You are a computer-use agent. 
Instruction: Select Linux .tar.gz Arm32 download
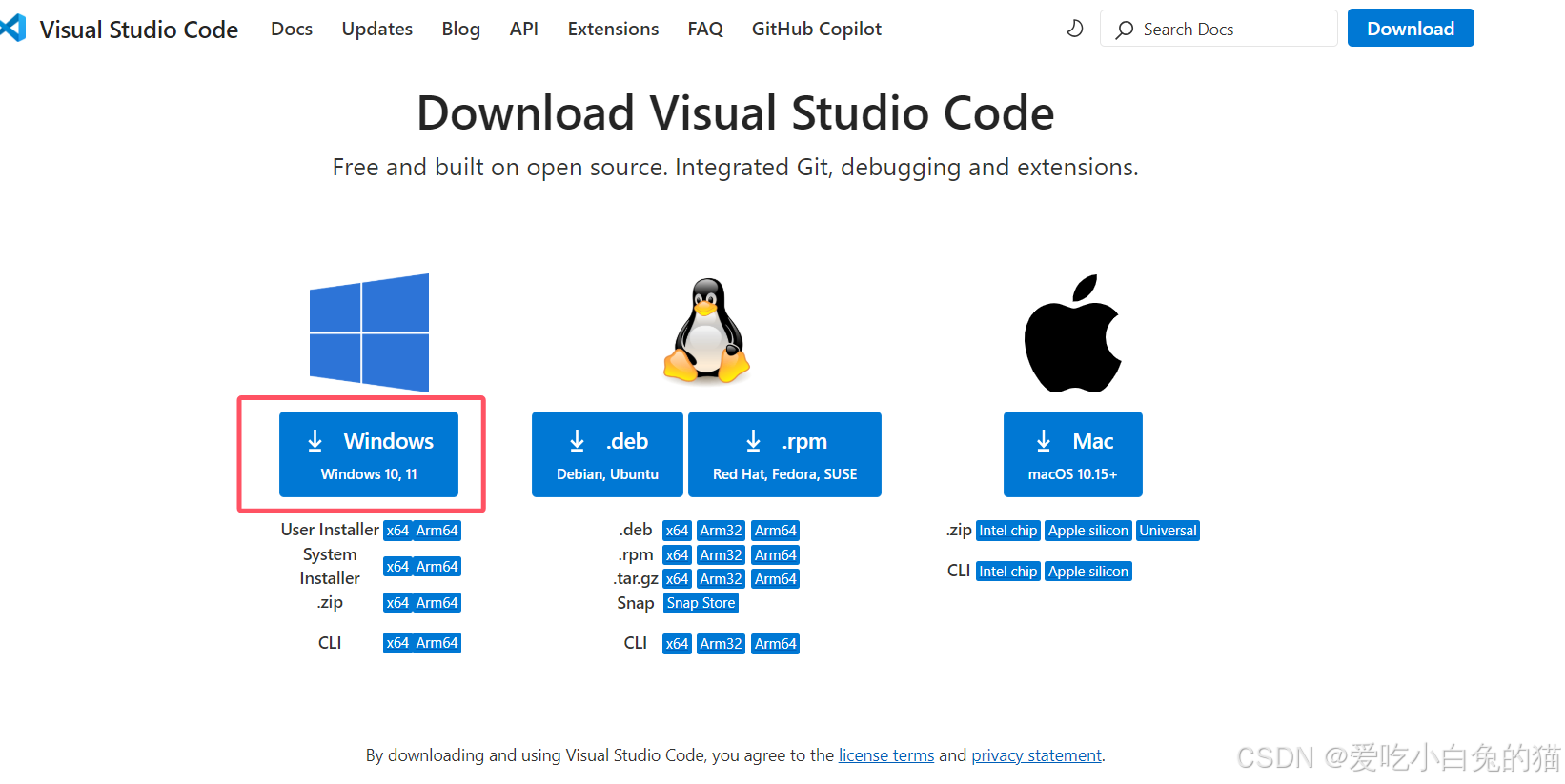point(721,579)
